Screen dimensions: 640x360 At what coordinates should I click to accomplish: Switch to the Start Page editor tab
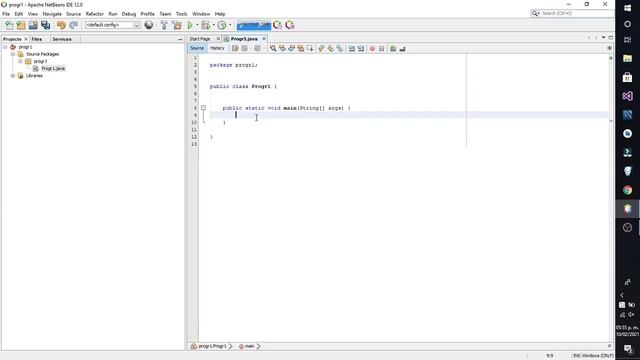tap(200, 39)
